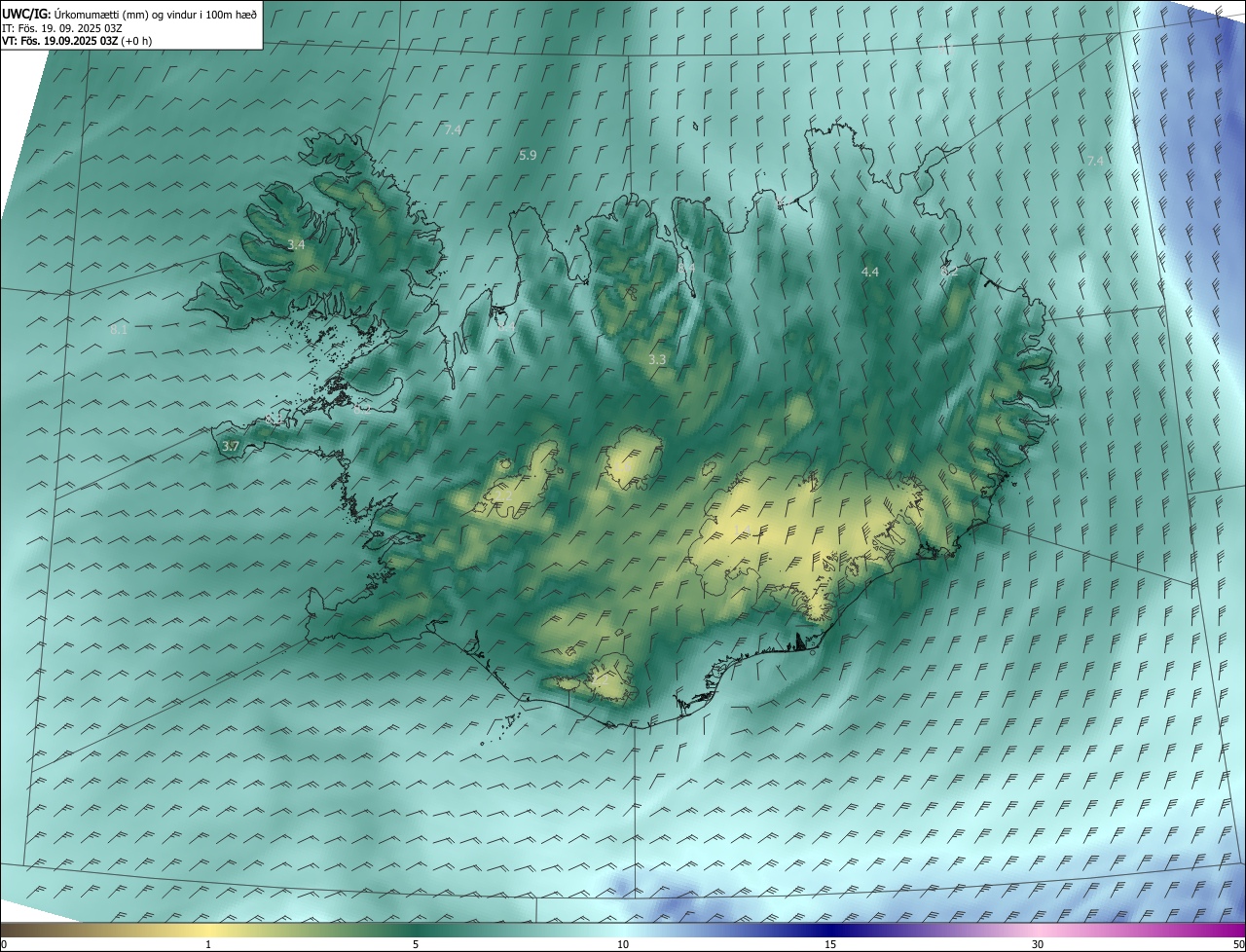Click the 15 tick label on the colour scale

click(830, 945)
